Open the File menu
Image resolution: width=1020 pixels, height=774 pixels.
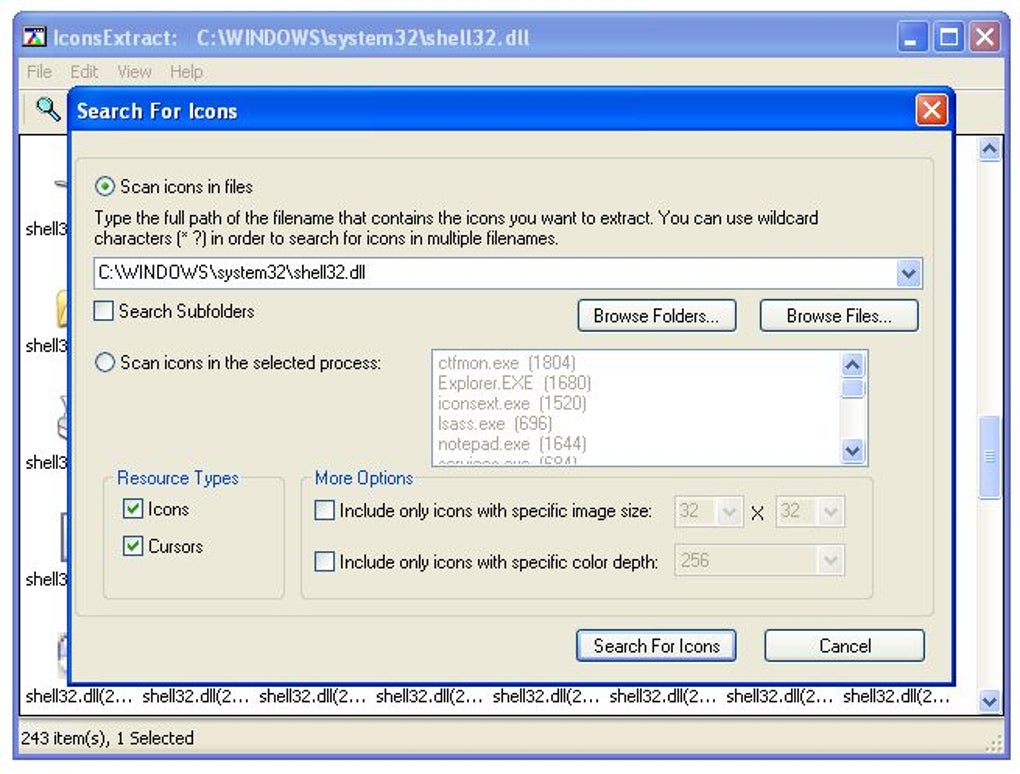click(x=39, y=72)
